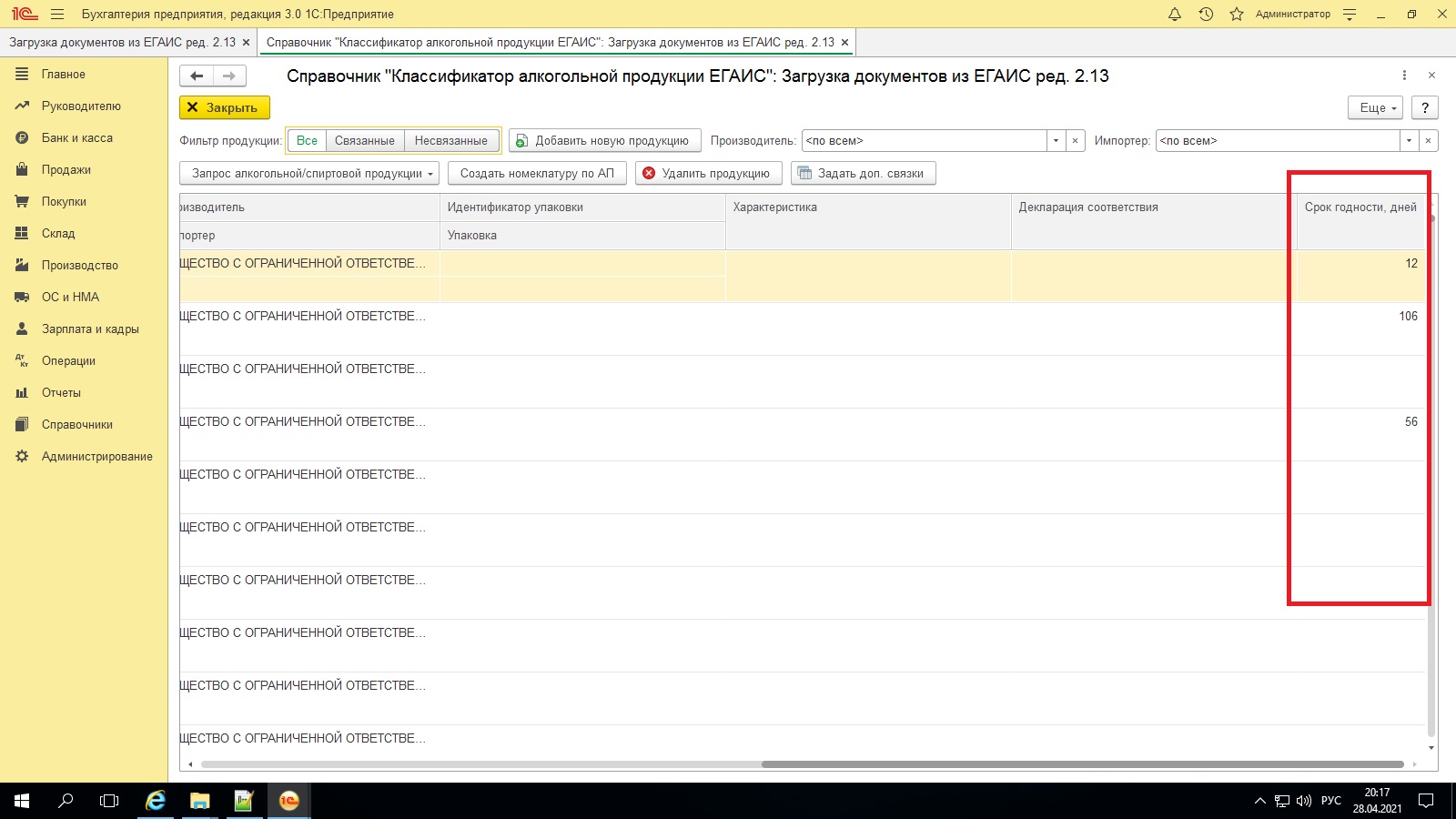Screen dimensions: 1456x819
Task: Select the cell with value 56
Action: [x=1360, y=434]
